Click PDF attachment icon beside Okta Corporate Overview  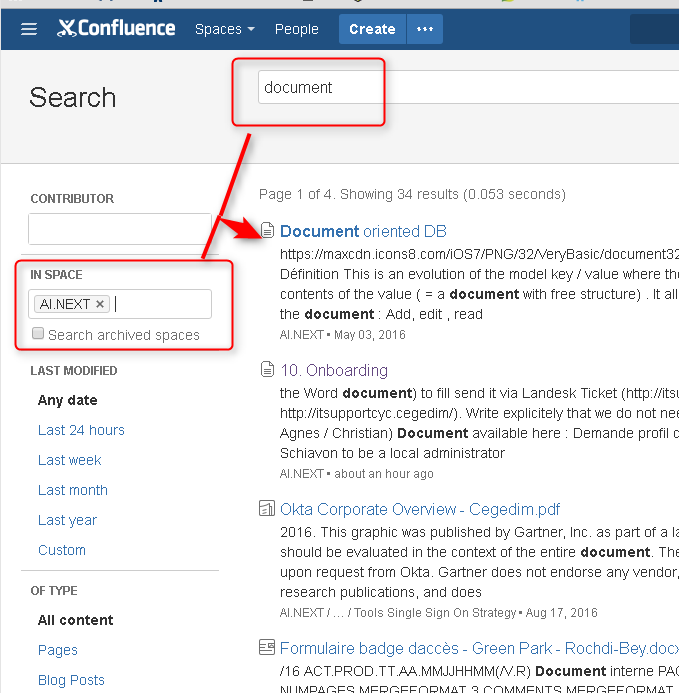pos(267,508)
